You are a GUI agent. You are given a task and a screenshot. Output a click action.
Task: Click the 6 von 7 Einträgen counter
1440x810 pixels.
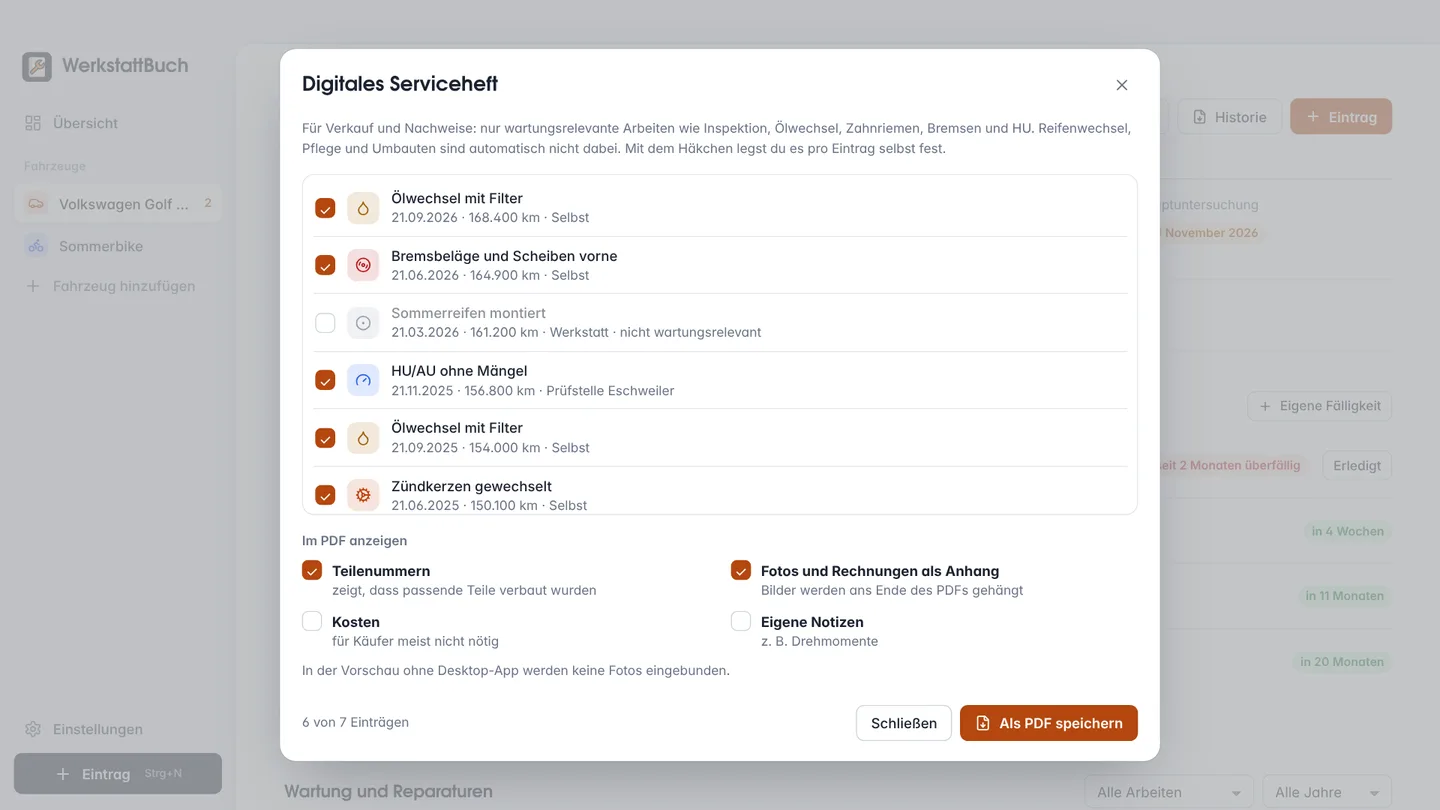point(355,722)
